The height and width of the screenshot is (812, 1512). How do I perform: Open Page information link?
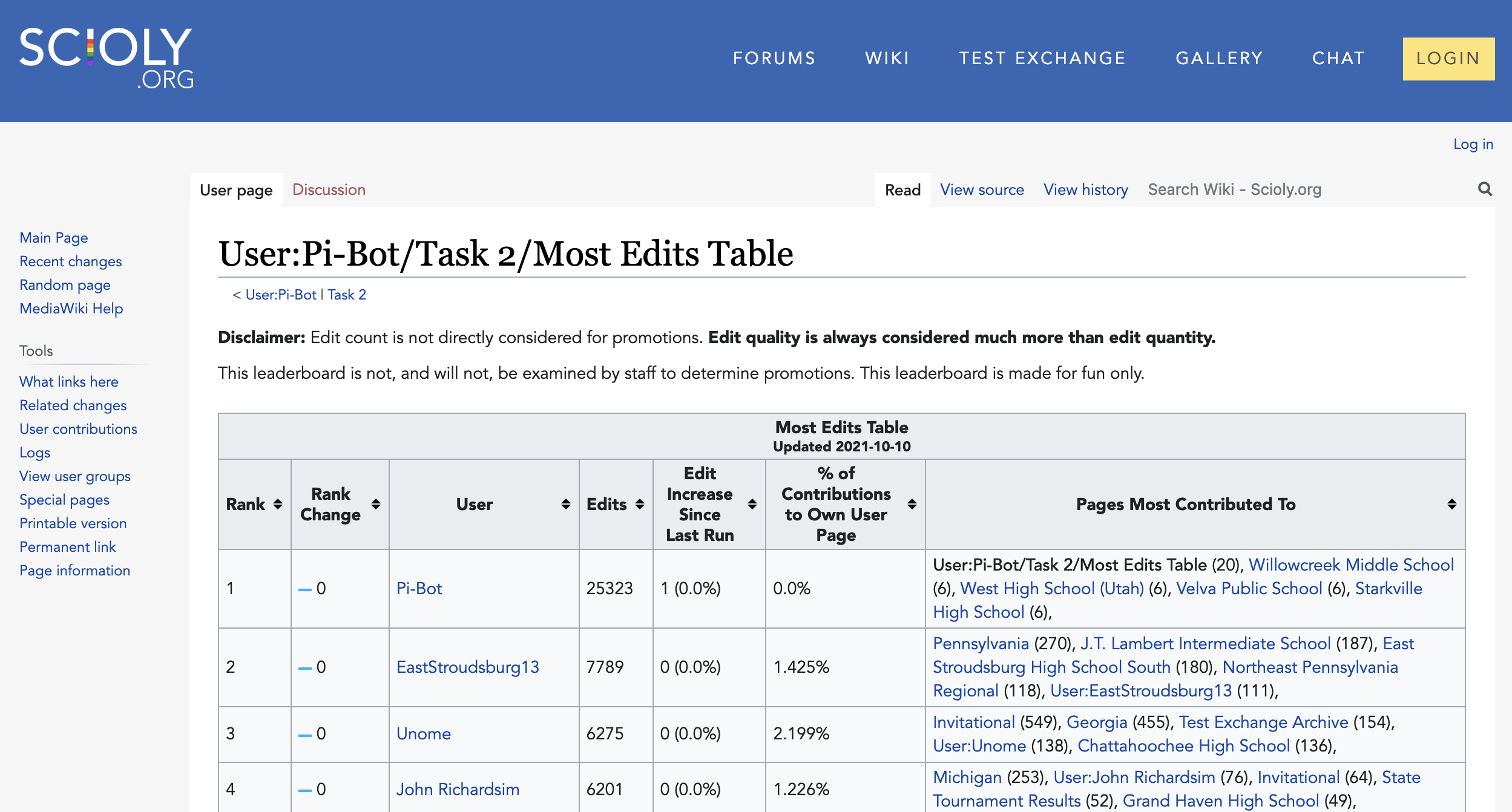click(x=74, y=571)
